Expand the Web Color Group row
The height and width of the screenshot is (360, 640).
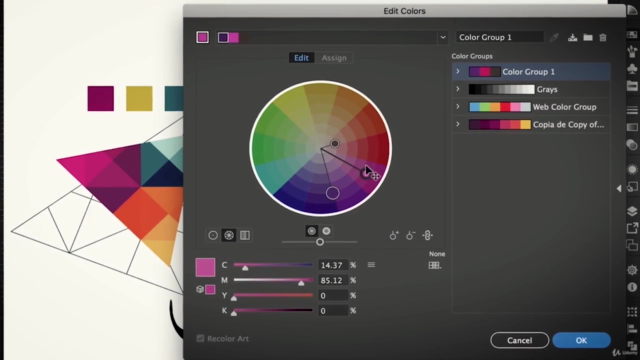tap(458, 107)
